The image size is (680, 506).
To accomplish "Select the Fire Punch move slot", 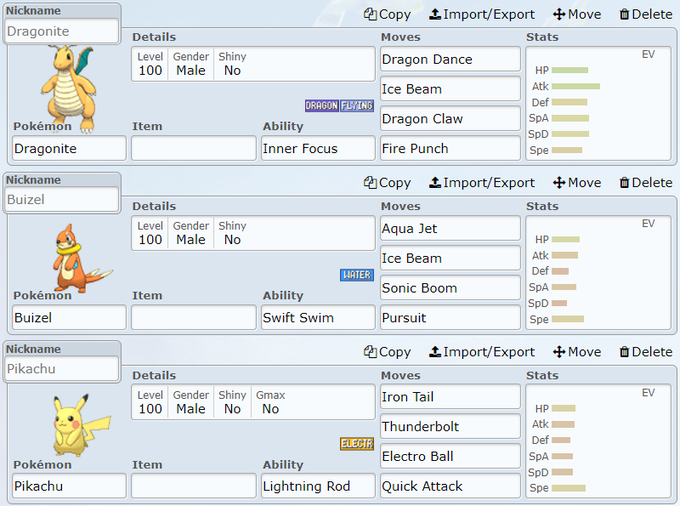I will 450,148.
